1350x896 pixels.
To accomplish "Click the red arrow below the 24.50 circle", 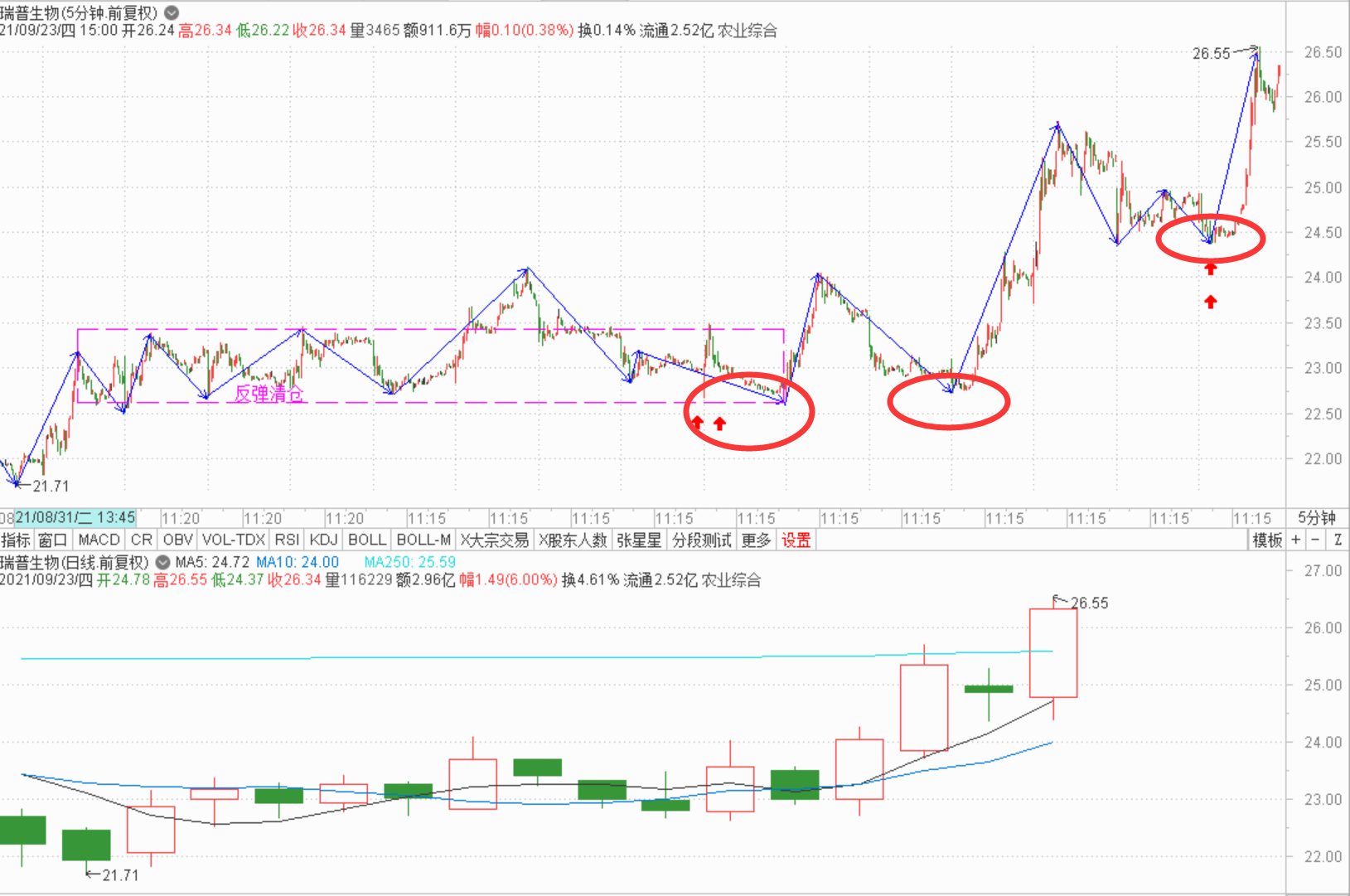I will point(1211,269).
